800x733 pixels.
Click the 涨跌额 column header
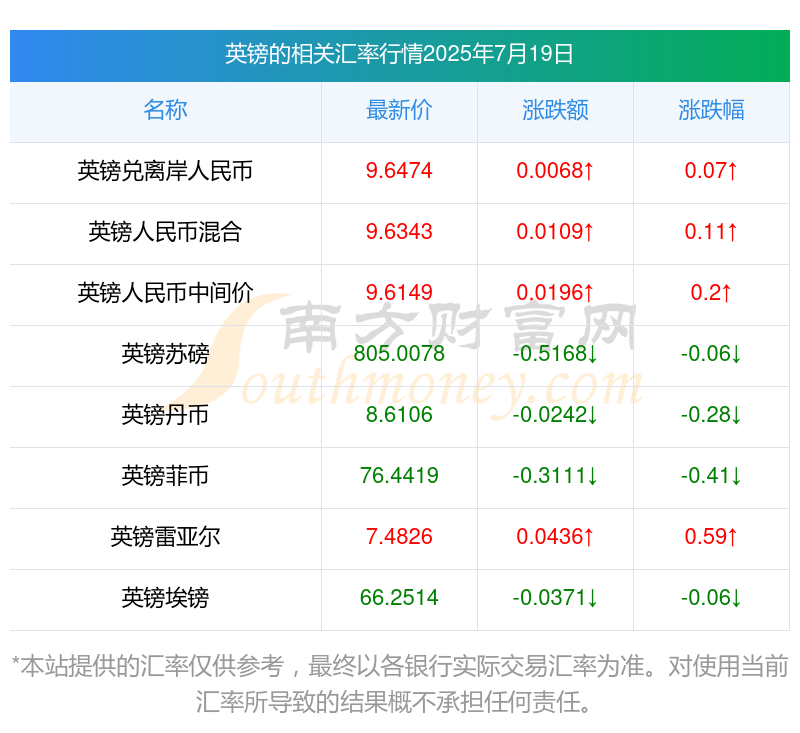[x=555, y=110]
